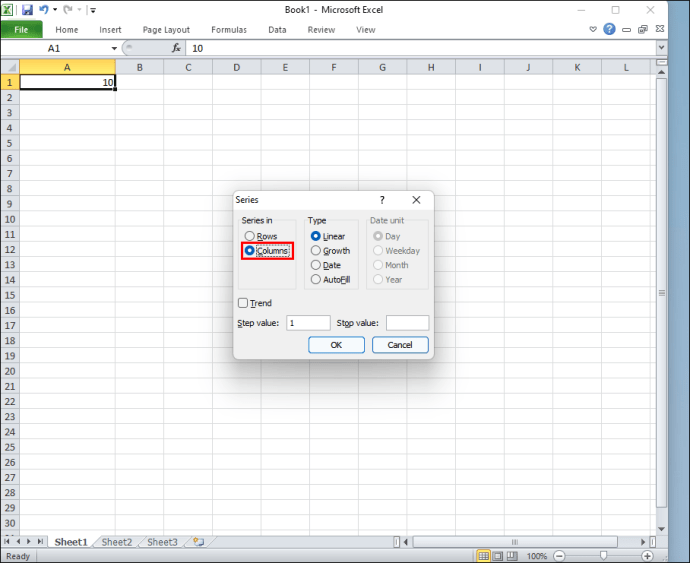Go to next sheet navigation arrow
This screenshot has width=690, height=563.
tap(29, 541)
